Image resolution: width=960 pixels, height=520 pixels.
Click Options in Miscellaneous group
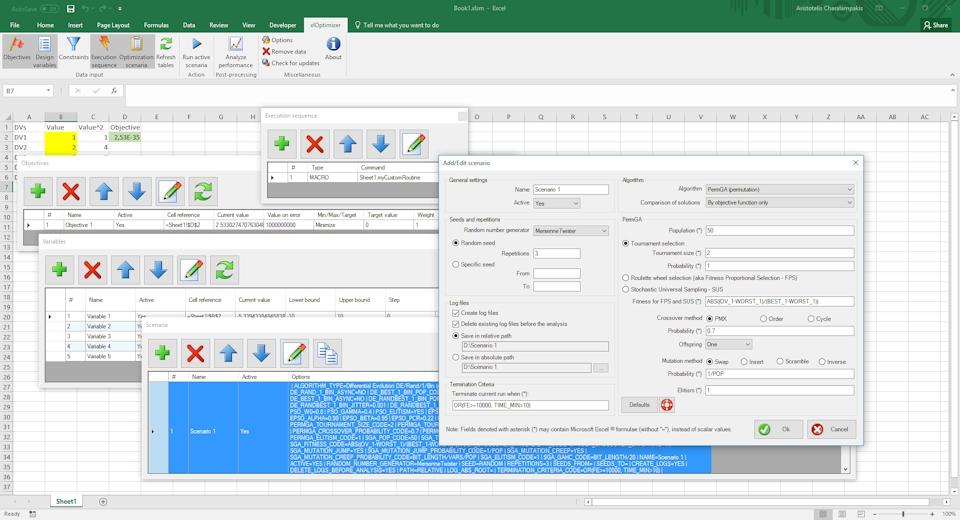click(277, 40)
